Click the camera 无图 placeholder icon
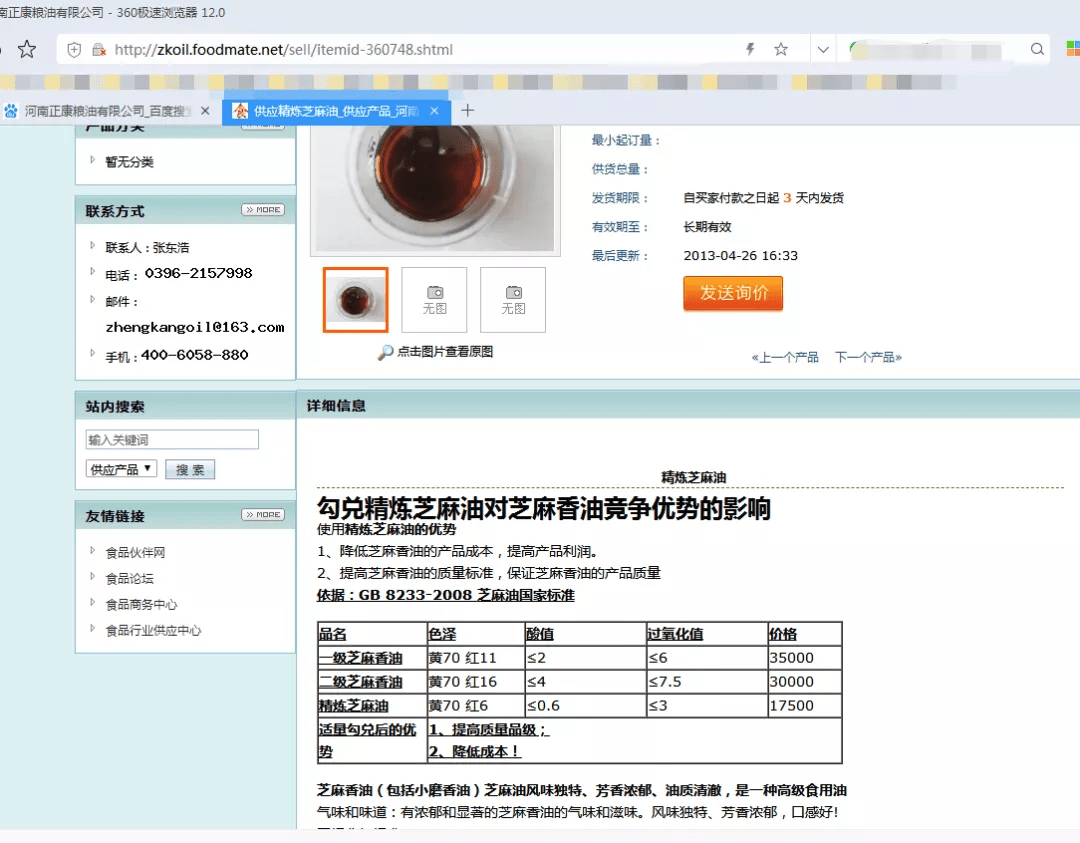Viewport: 1080px width, 843px height. [434, 292]
